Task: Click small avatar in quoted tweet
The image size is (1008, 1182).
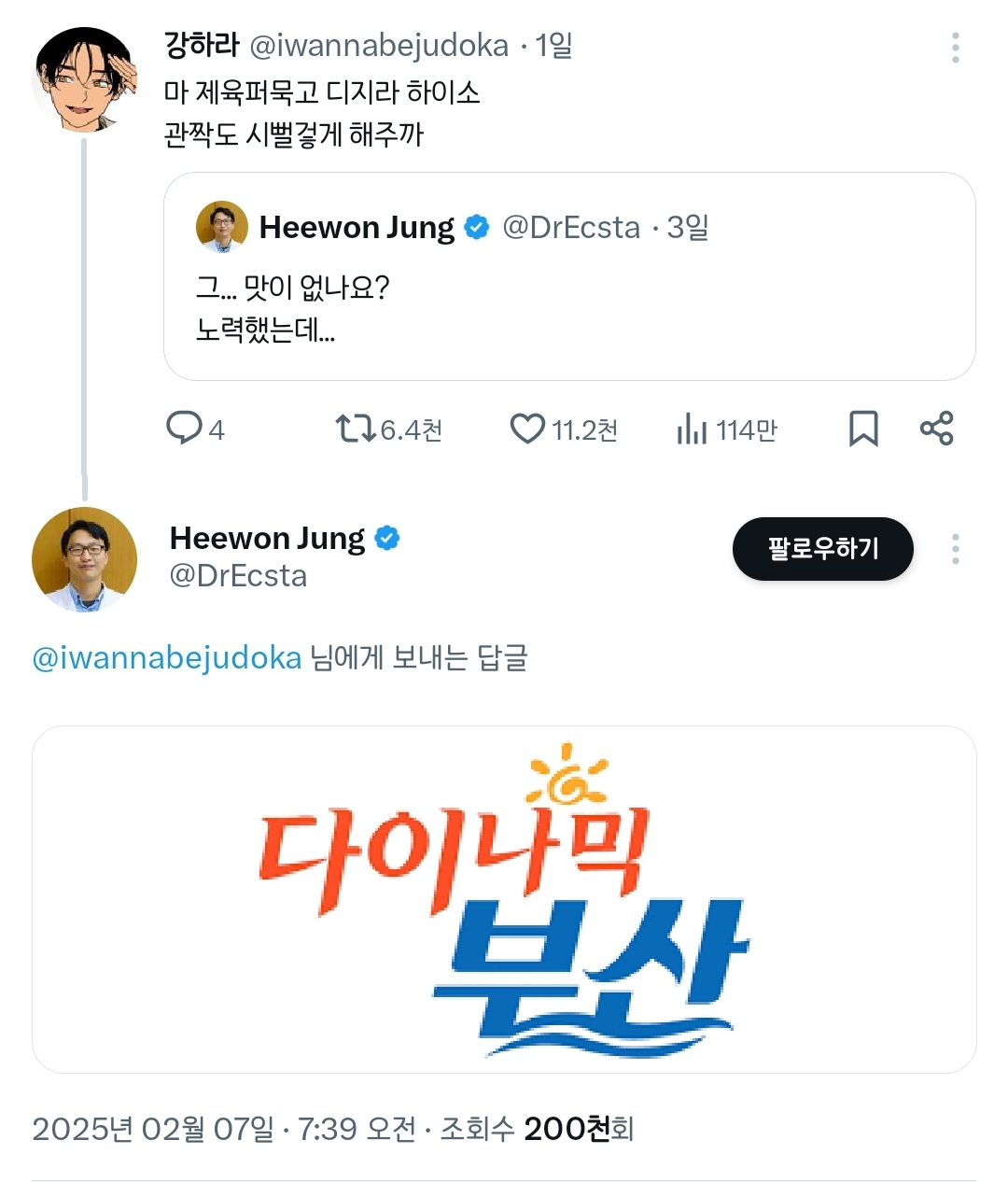Action: 222,227
